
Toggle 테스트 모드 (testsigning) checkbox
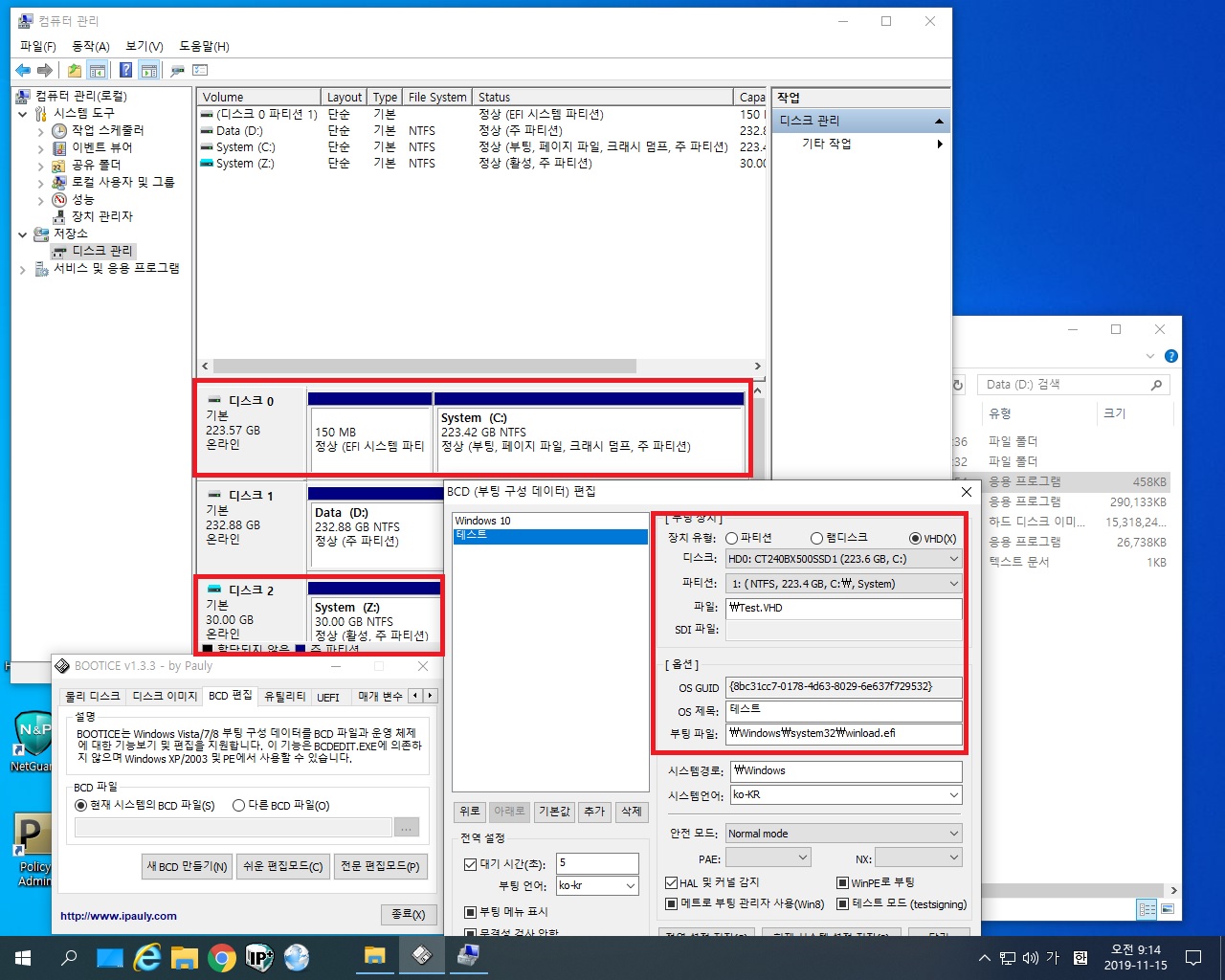842,903
